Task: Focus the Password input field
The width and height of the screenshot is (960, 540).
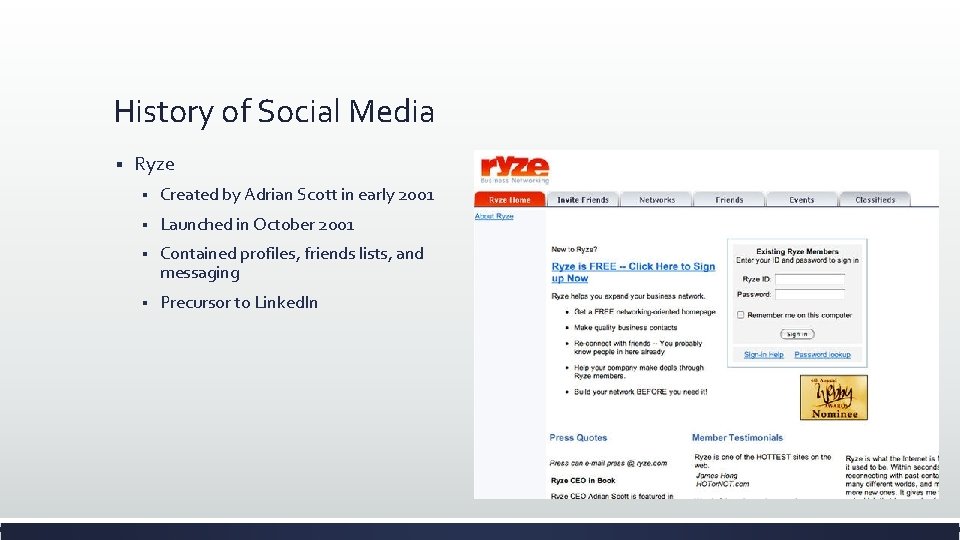Action: 809,294
